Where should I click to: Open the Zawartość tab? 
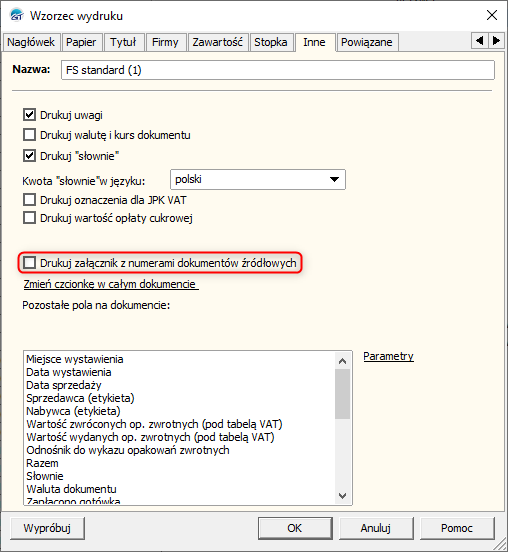click(x=218, y=42)
